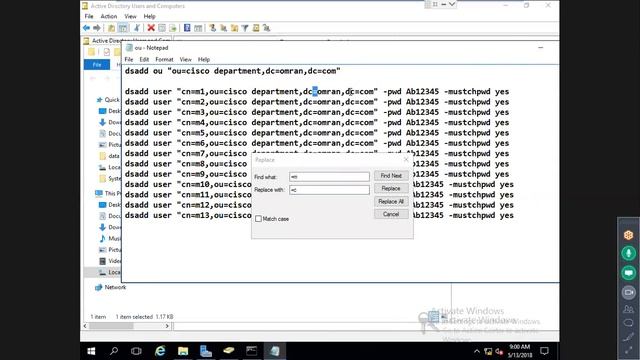Click the orange hexagon icon in meeting panel

pyautogui.click(x=629, y=235)
